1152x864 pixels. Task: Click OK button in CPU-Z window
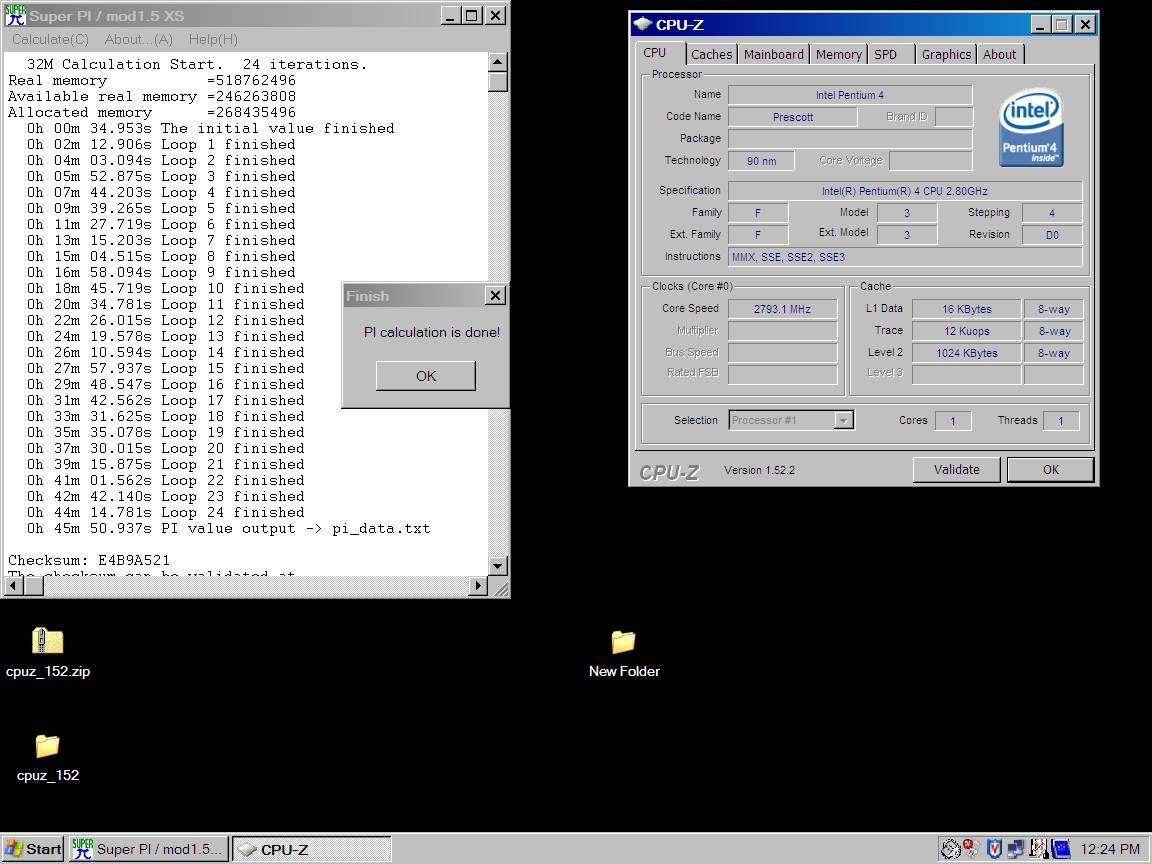click(x=1051, y=469)
